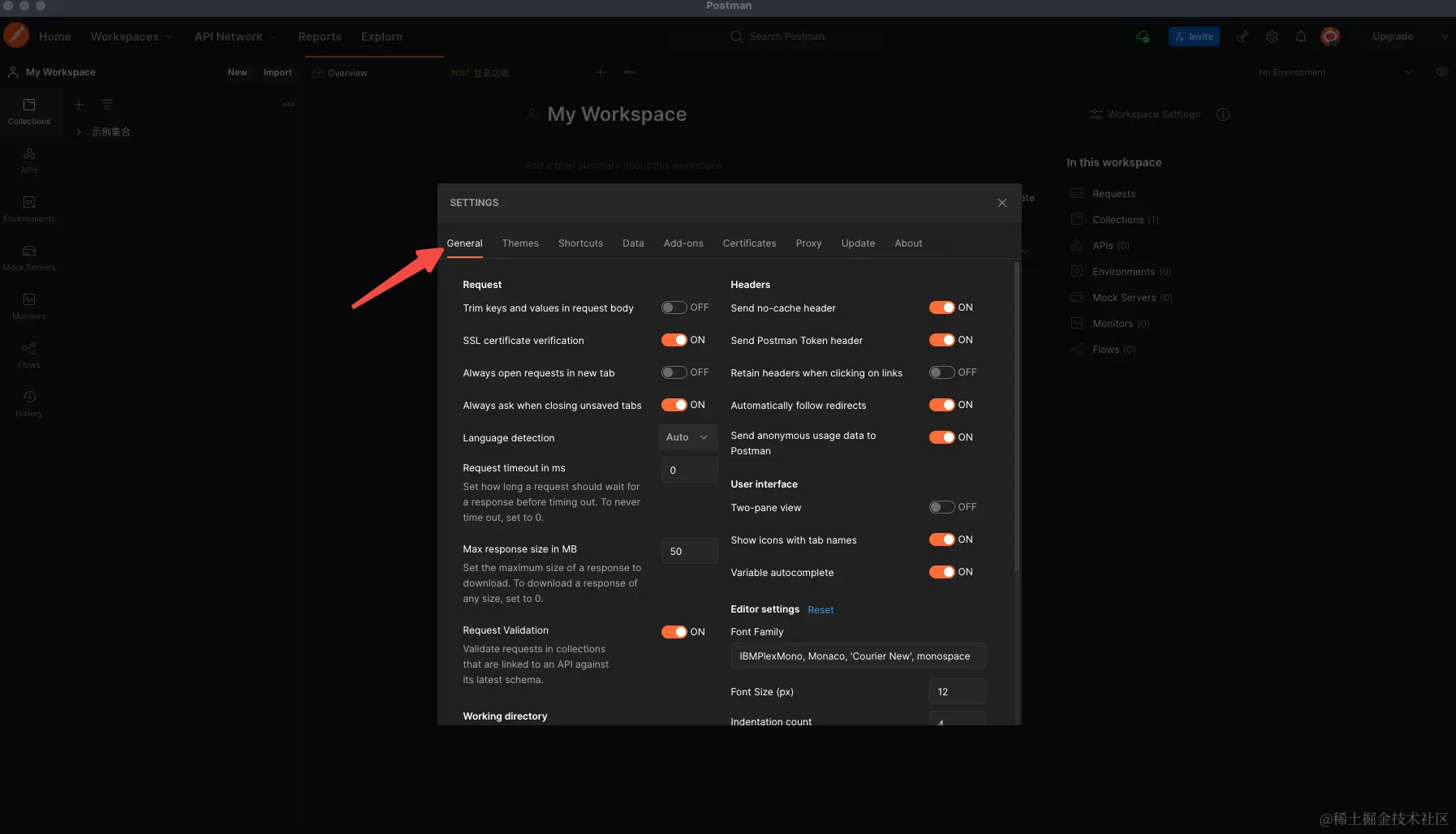The image size is (1456, 834).
Task: Toggle Send Postman Token header
Action: pos(941,340)
